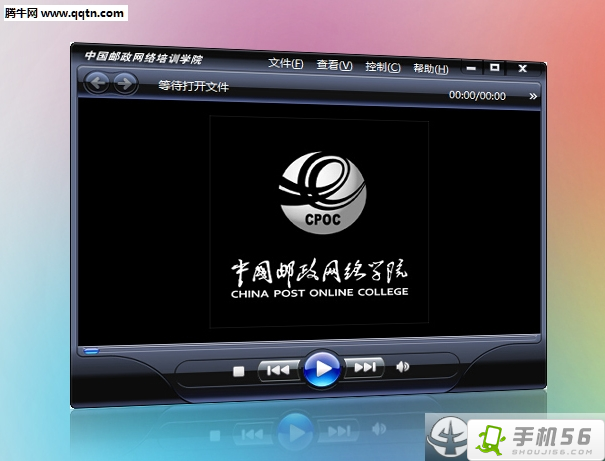The image size is (605, 461).
Task: Click the blue seek bar handle
Action: point(91,351)
